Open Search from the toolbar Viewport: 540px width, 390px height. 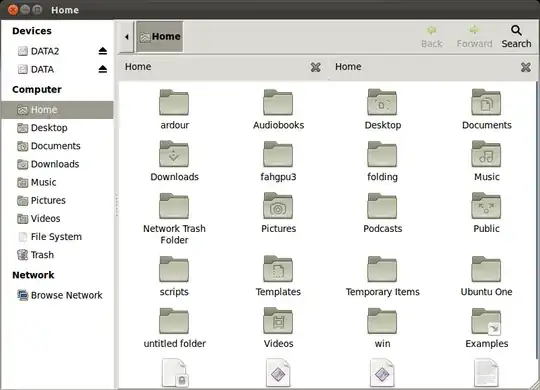click(x=516, y=37)
